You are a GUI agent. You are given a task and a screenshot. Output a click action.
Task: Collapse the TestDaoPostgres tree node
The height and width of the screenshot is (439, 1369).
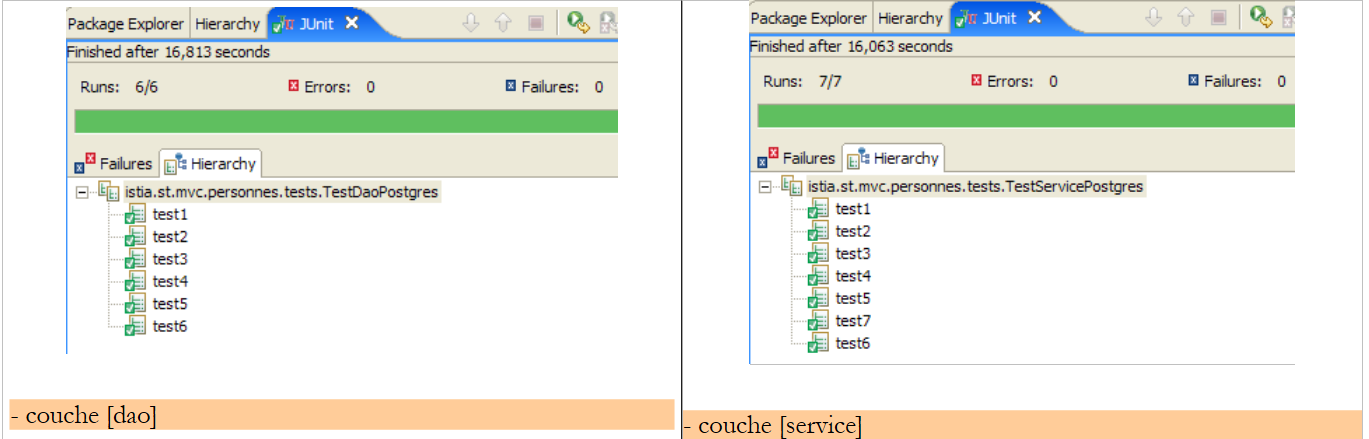coord(81,192)
